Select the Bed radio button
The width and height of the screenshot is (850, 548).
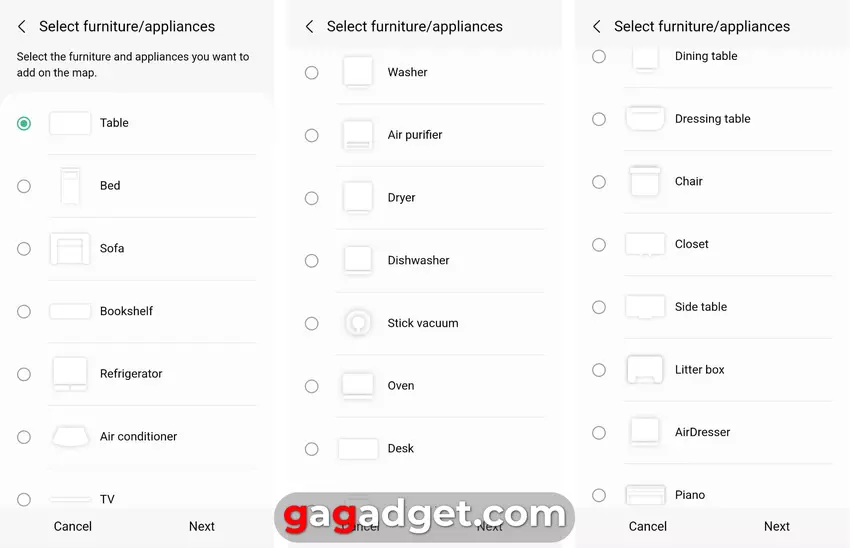pos(24,186)
